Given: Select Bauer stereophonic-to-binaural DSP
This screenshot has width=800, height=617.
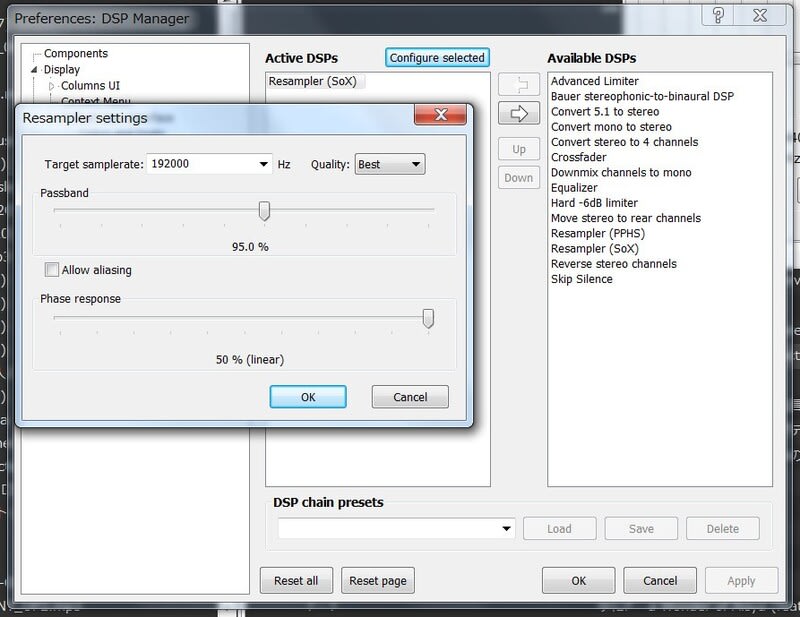Looking at the screenshot, I should click(642, 96).
